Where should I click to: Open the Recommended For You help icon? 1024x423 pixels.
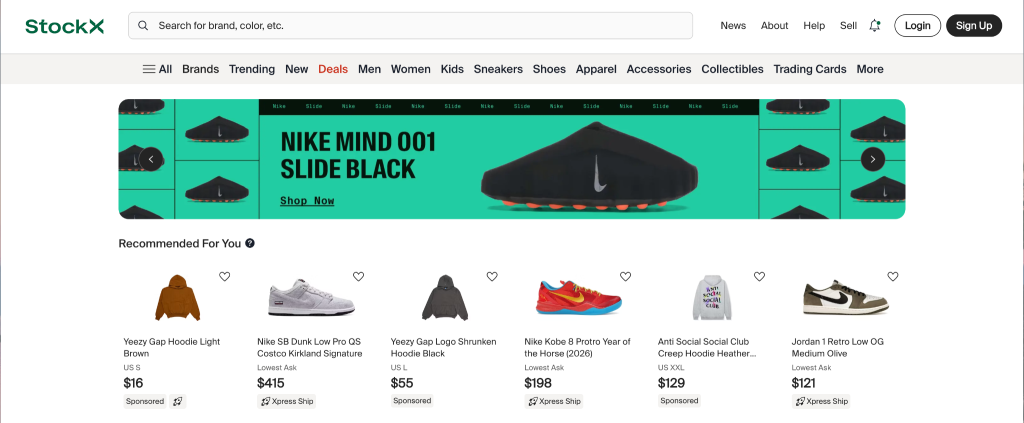250,243
